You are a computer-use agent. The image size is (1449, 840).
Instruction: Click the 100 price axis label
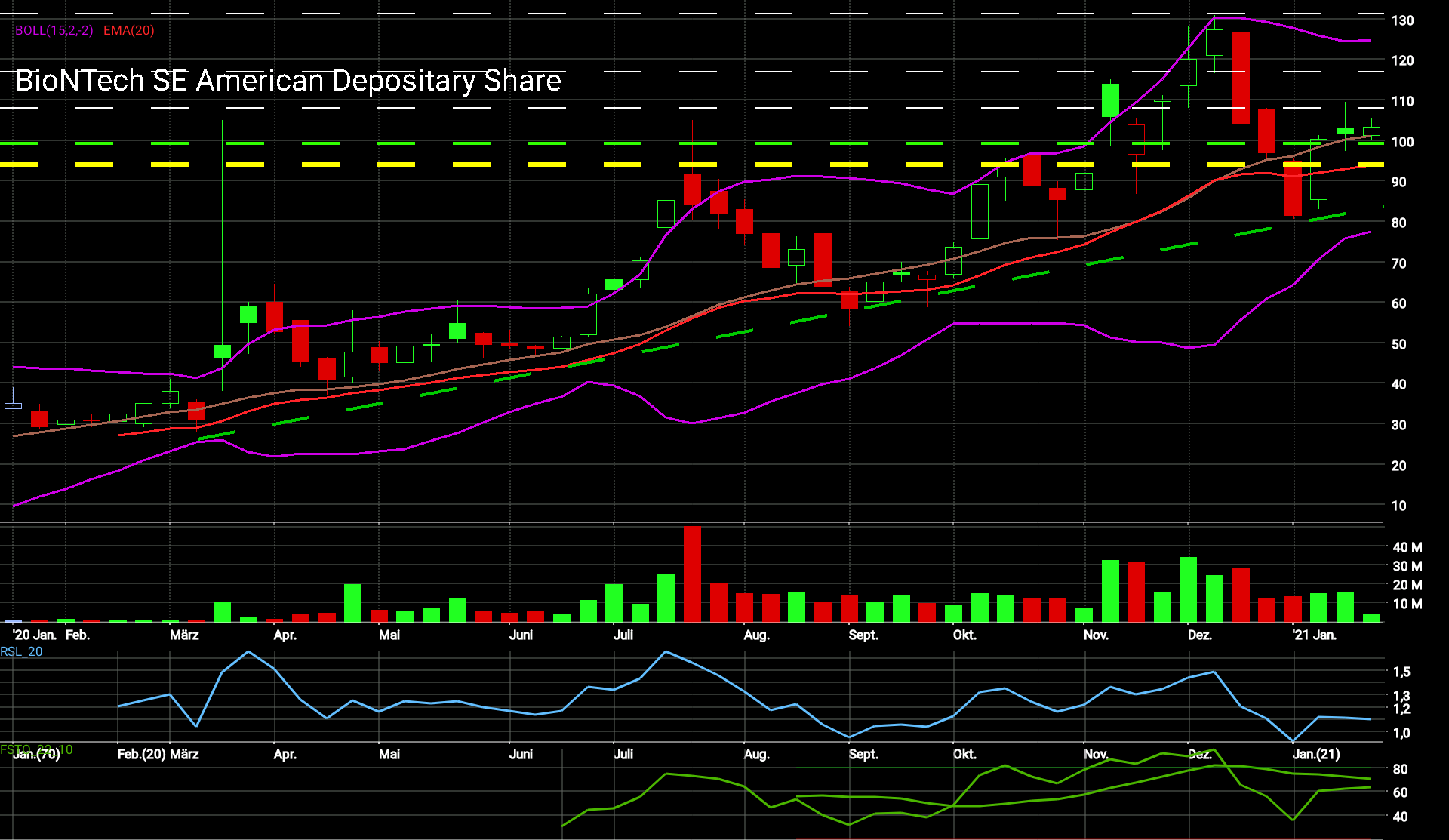point(1403,142)
